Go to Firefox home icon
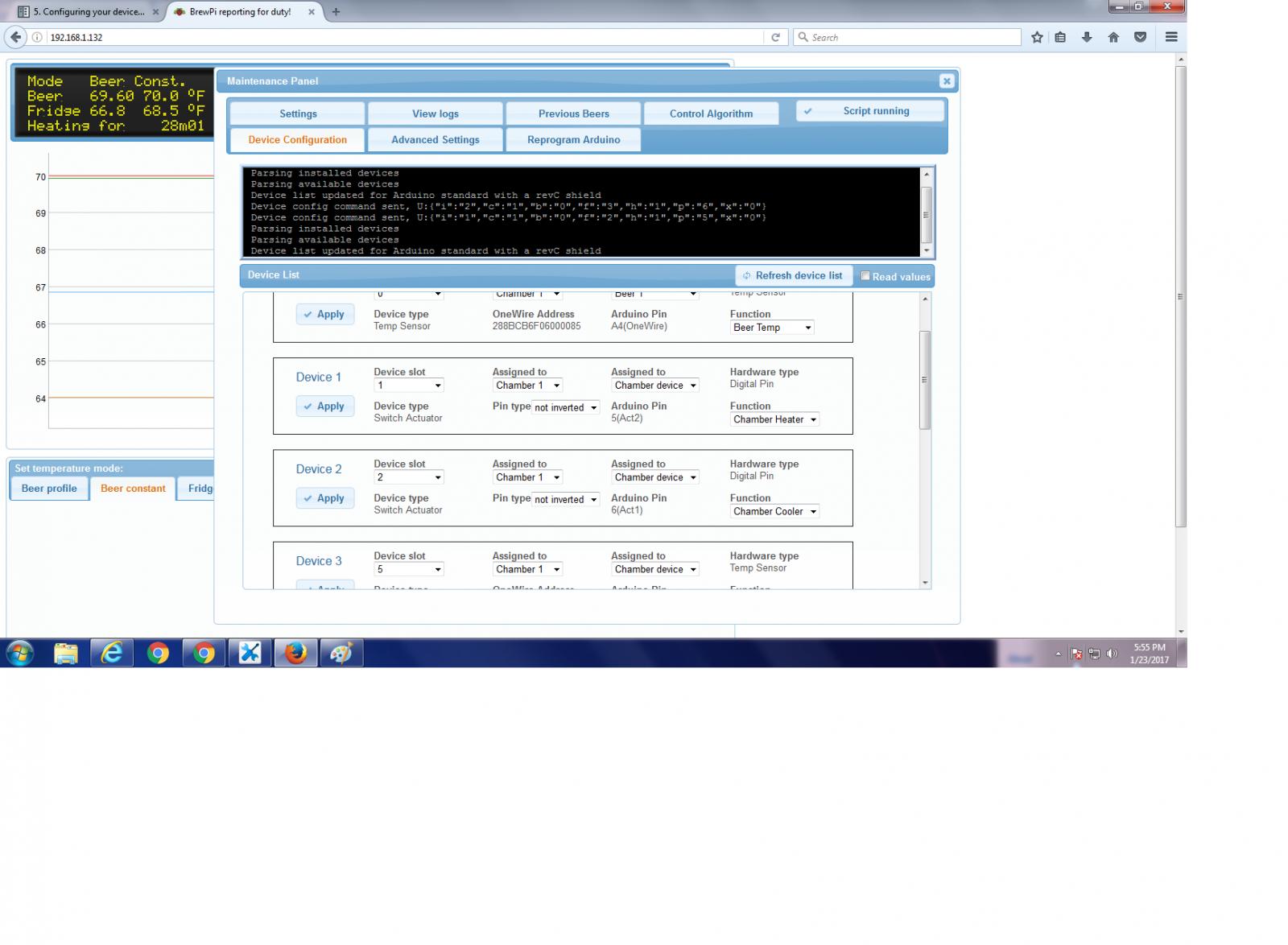Image resolution: width=1288 pixels, height=945 pixels. click(x=1113, y=37)
